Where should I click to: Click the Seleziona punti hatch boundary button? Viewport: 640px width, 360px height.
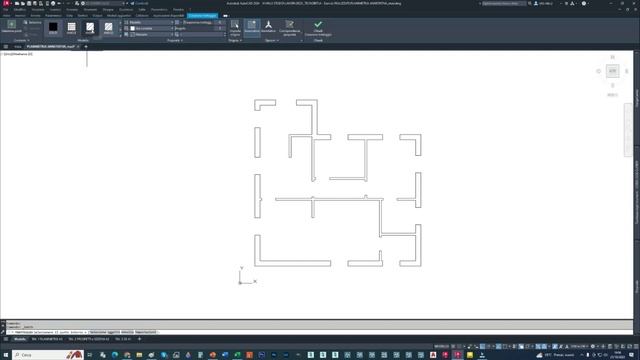(11, 27)
